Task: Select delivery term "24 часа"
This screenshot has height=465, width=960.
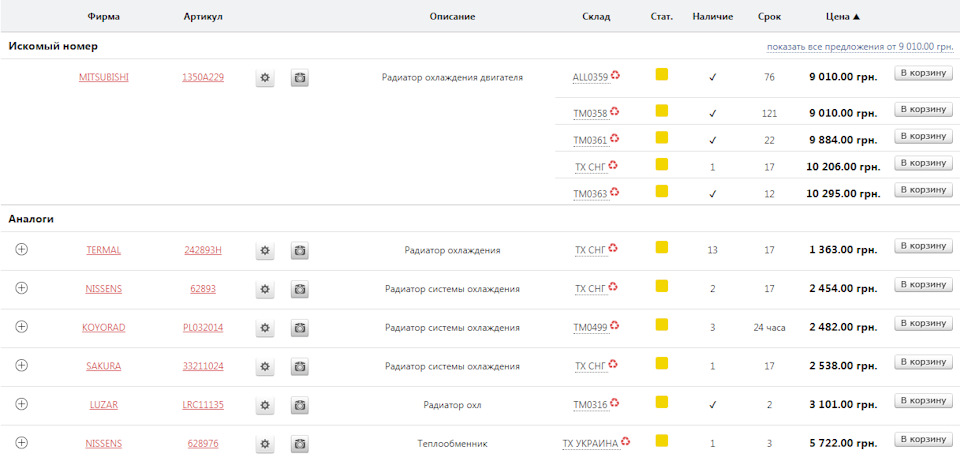Action: click(x=770, y=328)
